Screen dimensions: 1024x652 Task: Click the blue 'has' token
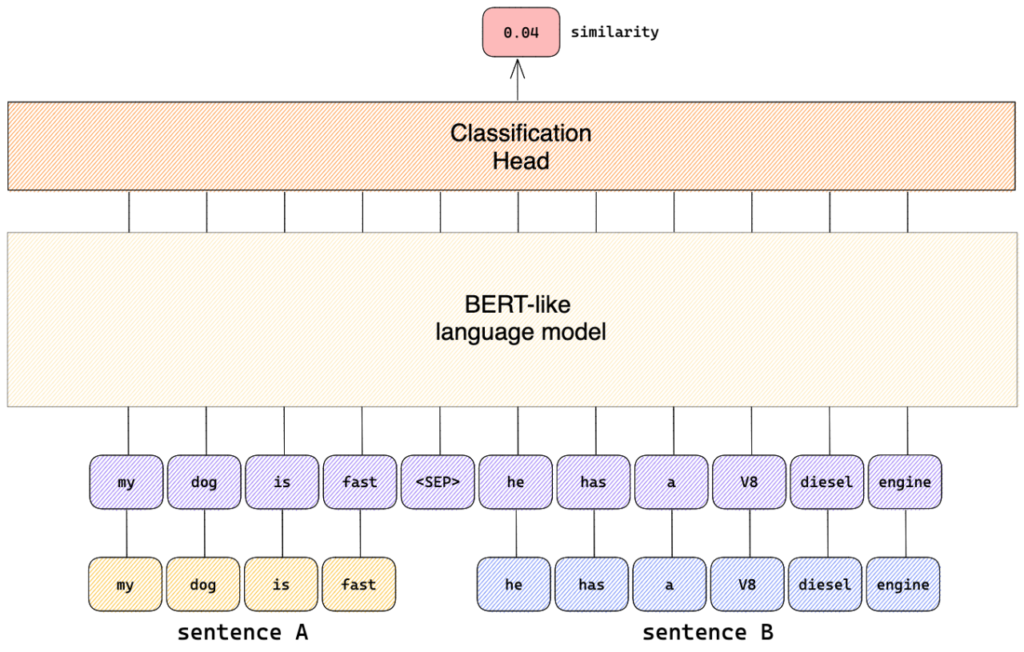click(x=592, y=585)
